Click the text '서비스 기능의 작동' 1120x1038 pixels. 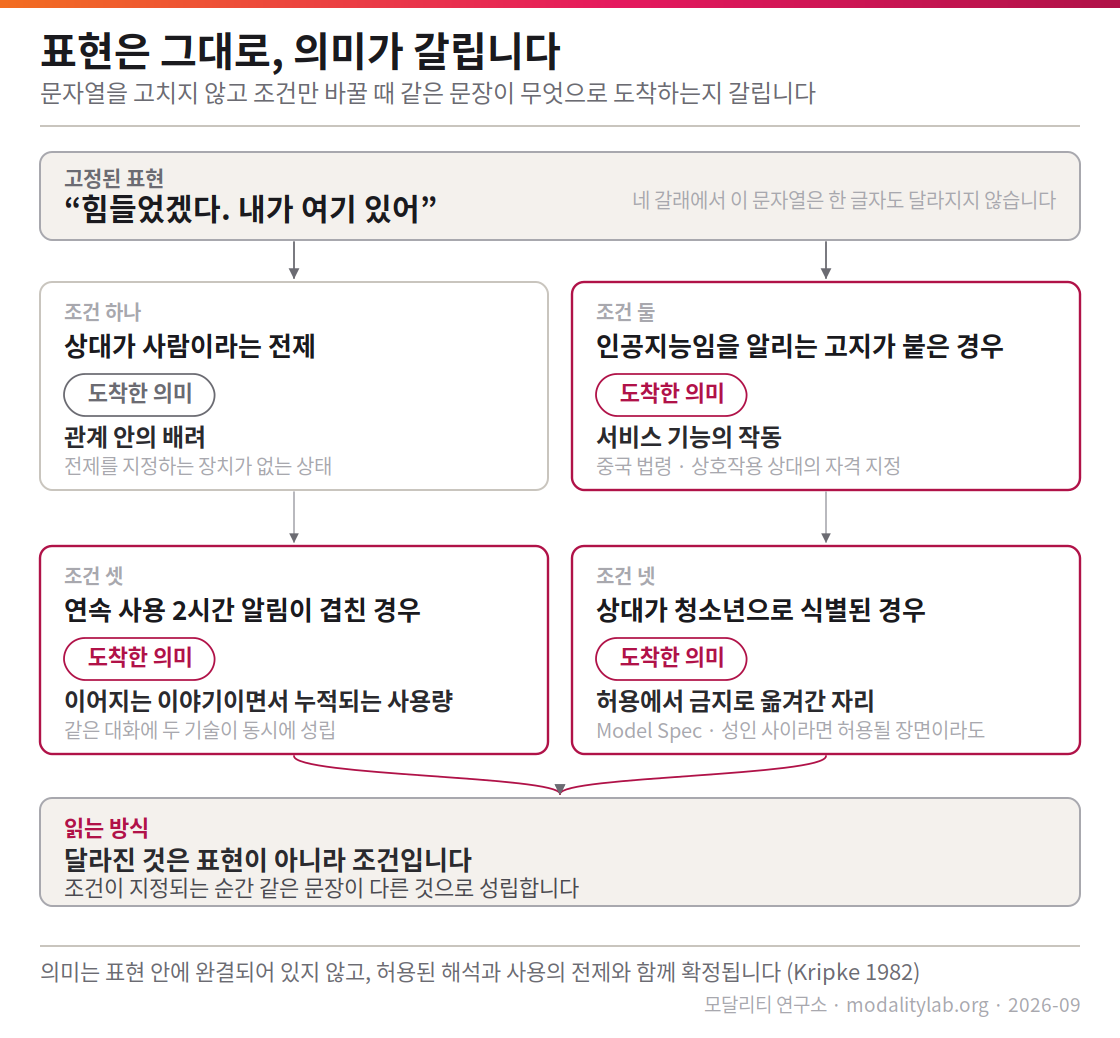(x=689, y=436)
